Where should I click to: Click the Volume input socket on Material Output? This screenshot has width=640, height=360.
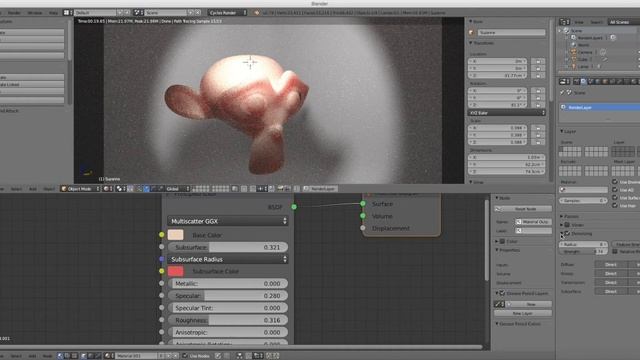(363, 216)
